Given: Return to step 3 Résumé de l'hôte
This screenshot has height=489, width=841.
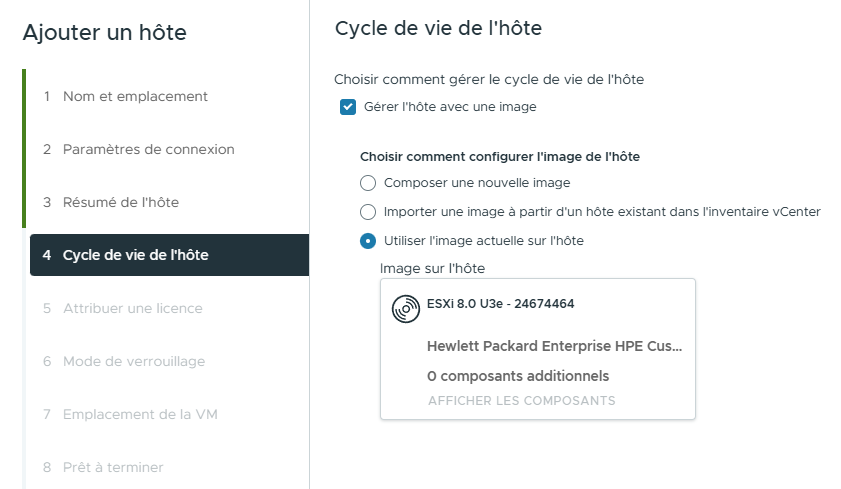Looking at the screenshot, I should tap(120, 202).
